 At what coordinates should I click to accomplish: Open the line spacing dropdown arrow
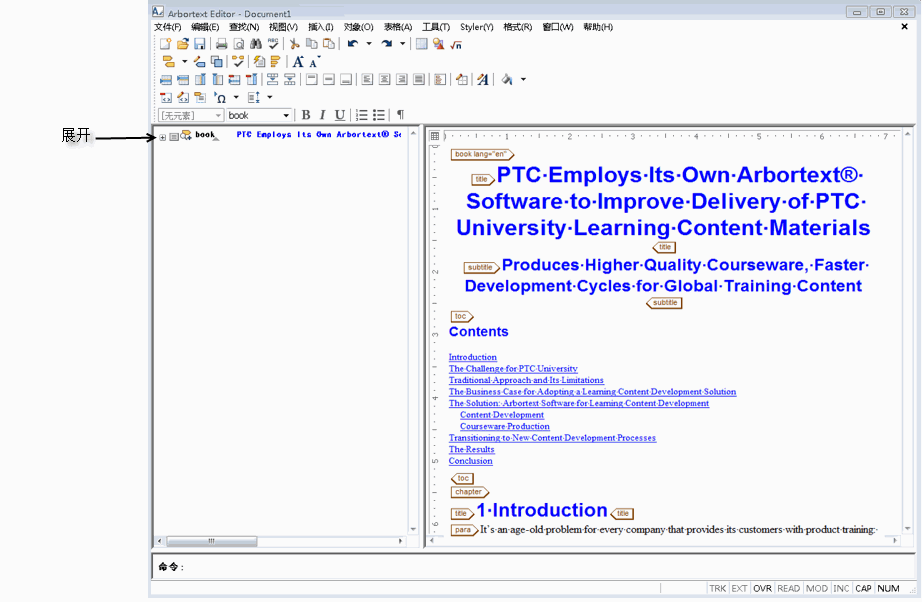(x=270, y=98)
